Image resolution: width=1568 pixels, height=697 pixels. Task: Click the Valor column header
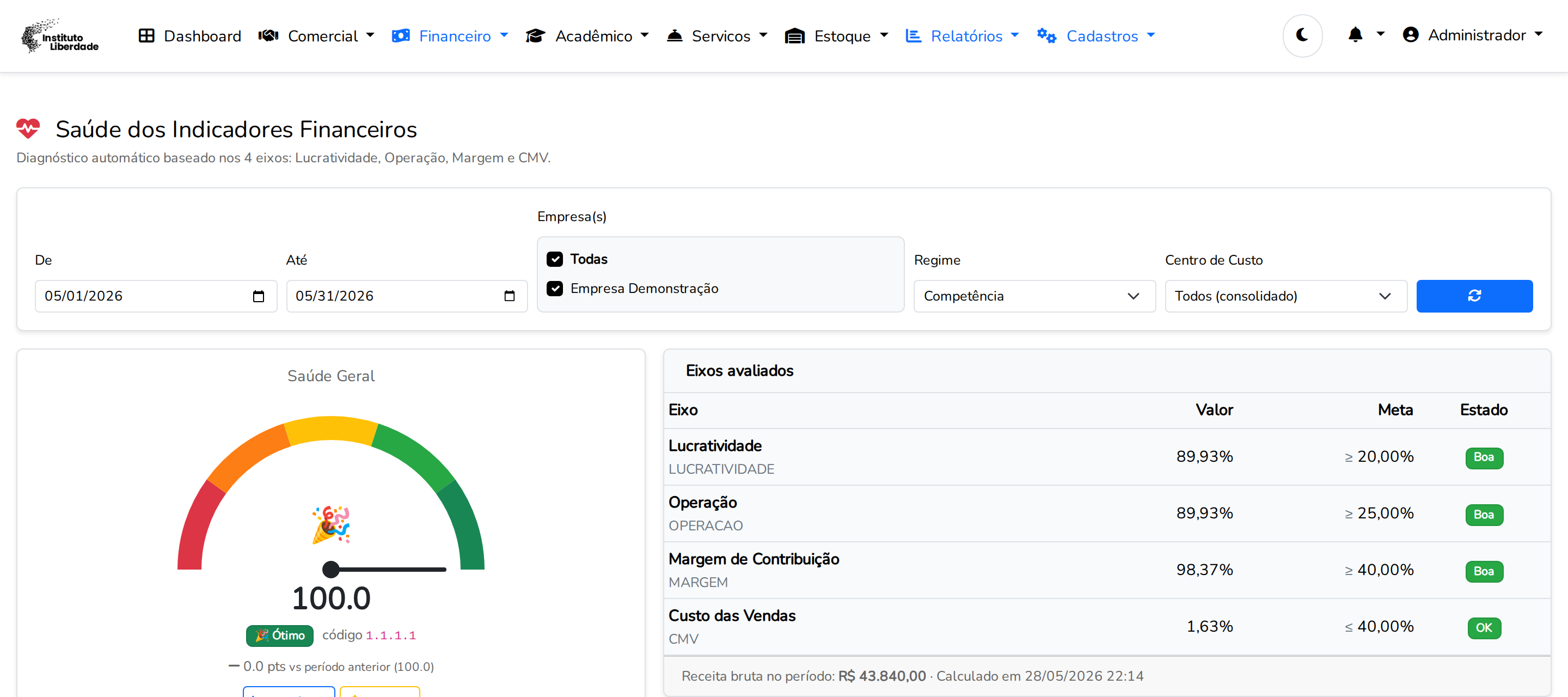tap(1214, 409)
